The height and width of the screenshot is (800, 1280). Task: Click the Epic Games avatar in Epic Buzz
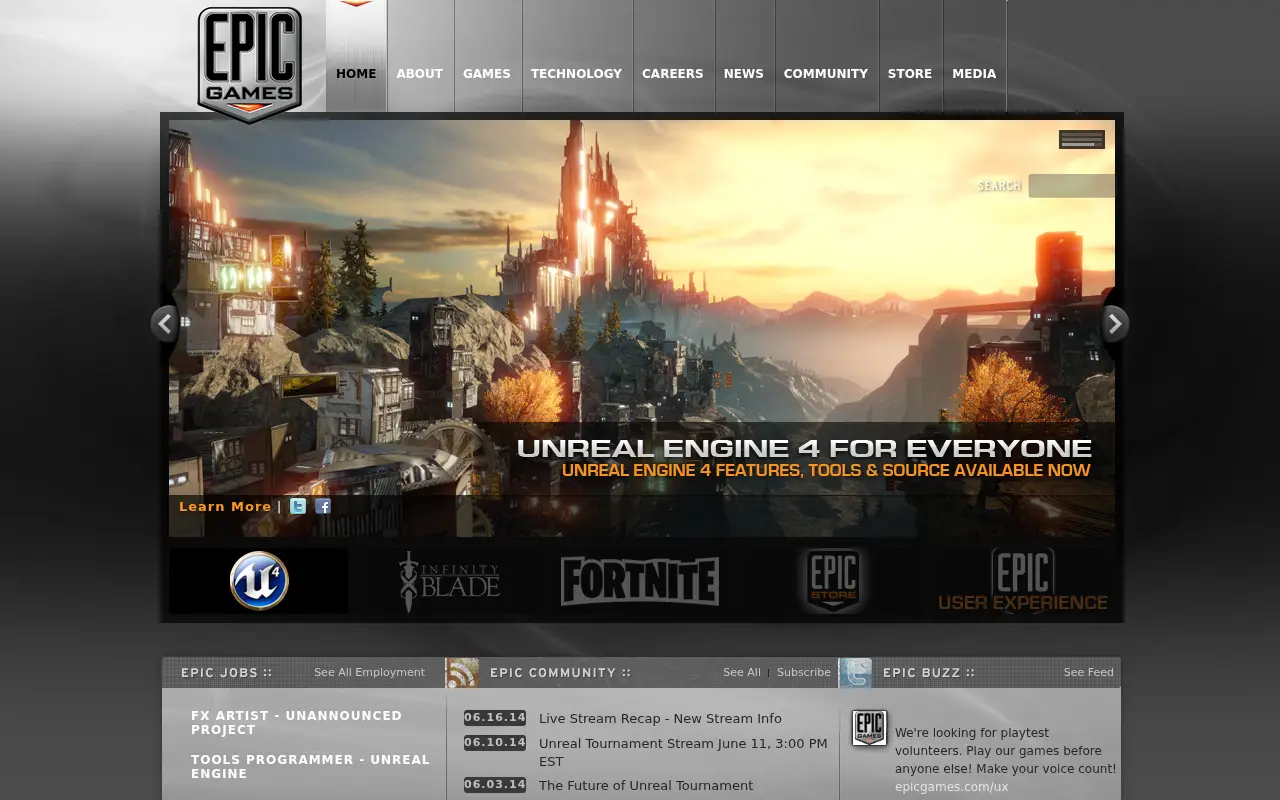click(x=869, y=728)
